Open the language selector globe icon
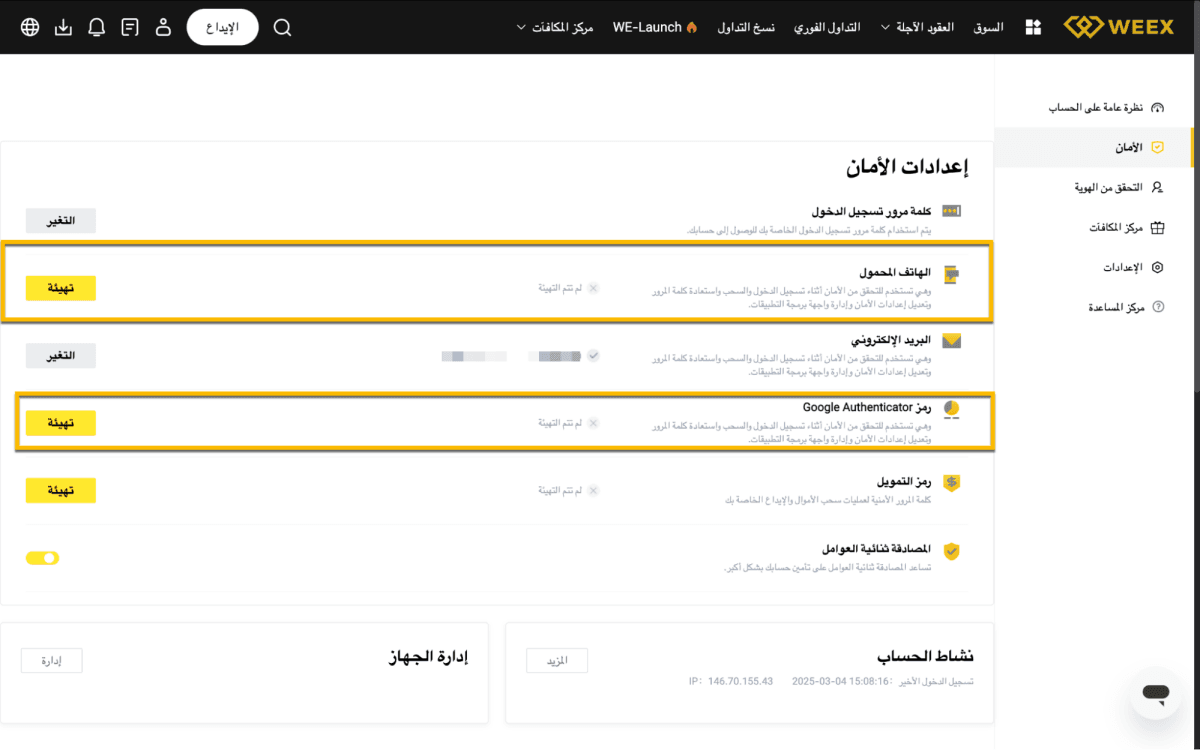1200x750 pixels. 29,27
